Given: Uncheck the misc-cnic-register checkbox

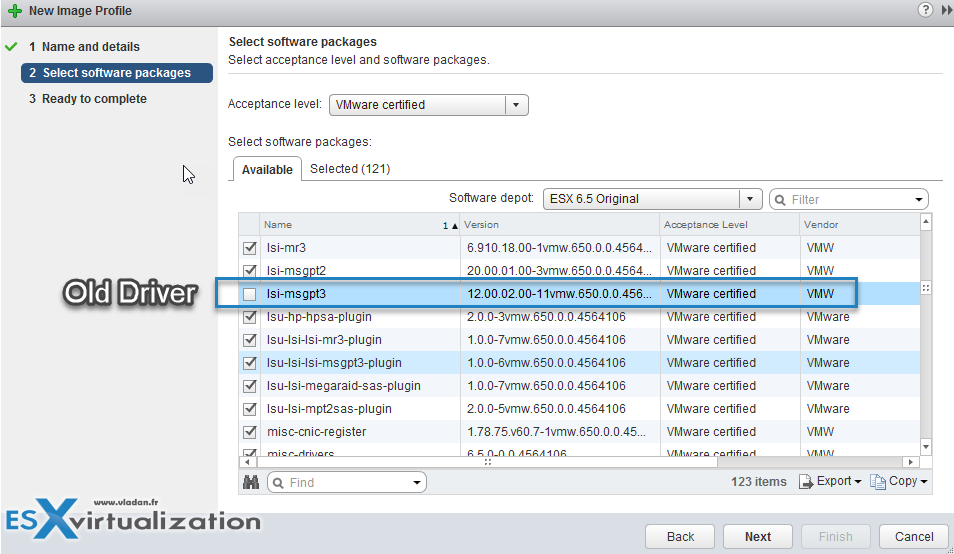Looking at the screenshot, I should click(x=250, y=432).
